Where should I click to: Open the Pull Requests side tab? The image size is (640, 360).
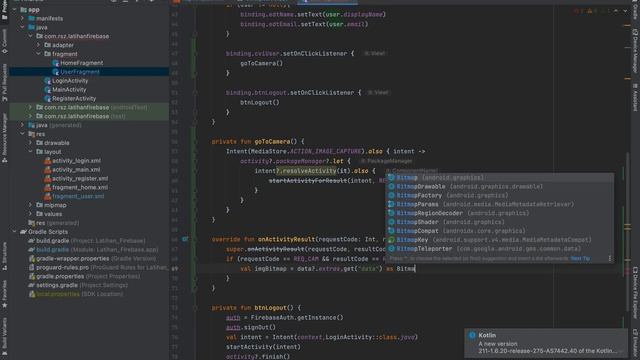pos(4,82)
